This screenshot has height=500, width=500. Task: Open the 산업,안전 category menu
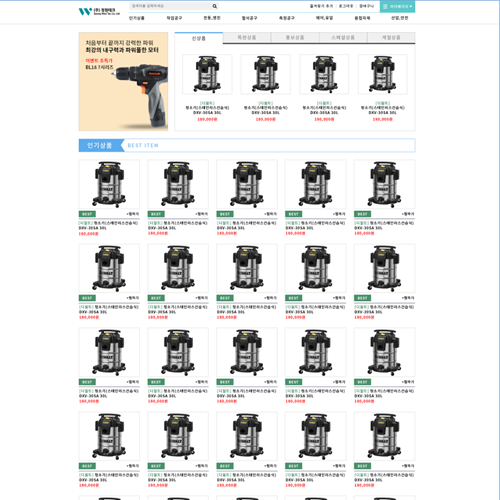pos(399,18)
